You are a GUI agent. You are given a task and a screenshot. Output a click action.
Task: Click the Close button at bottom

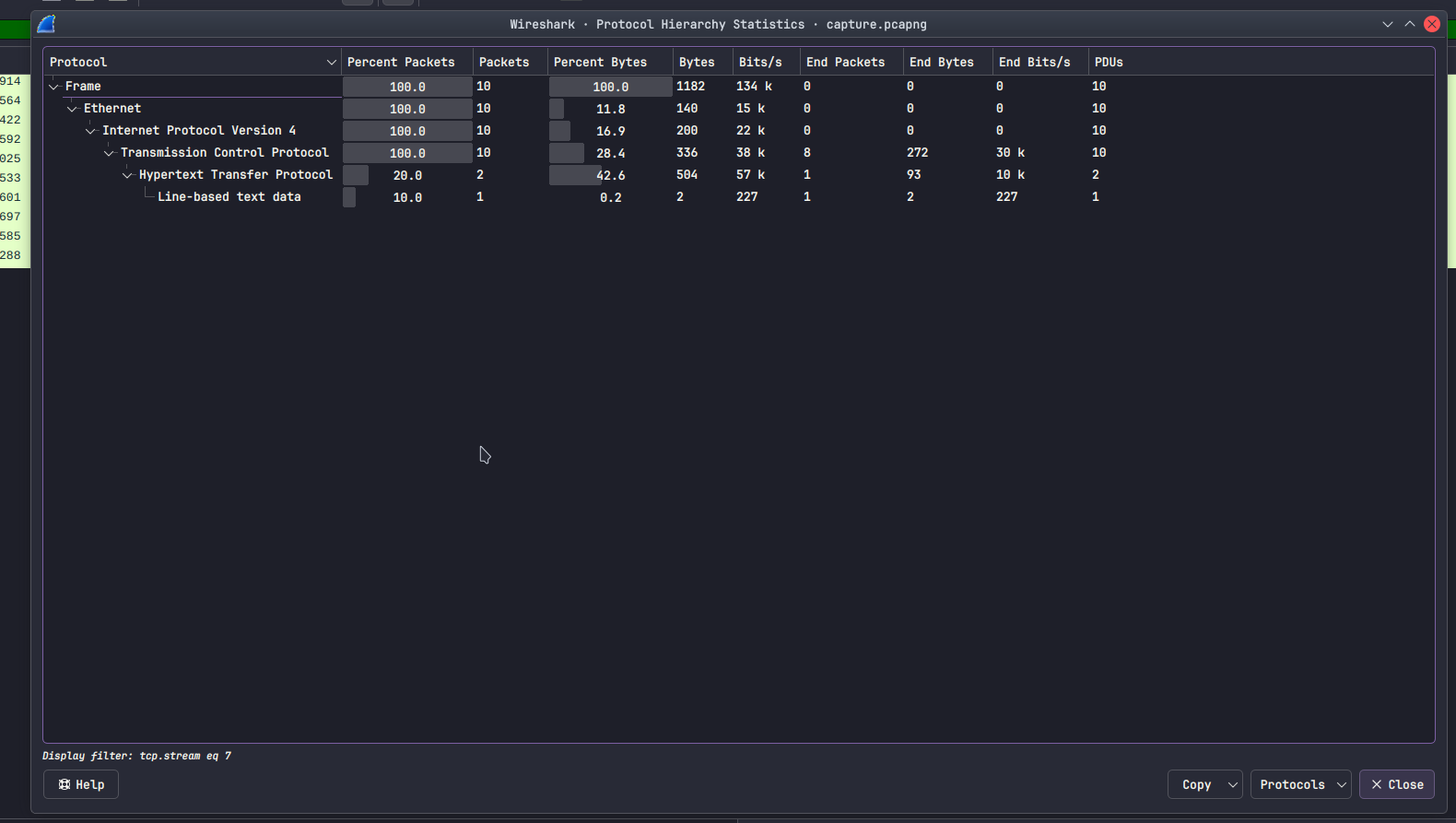[1397, 784]
